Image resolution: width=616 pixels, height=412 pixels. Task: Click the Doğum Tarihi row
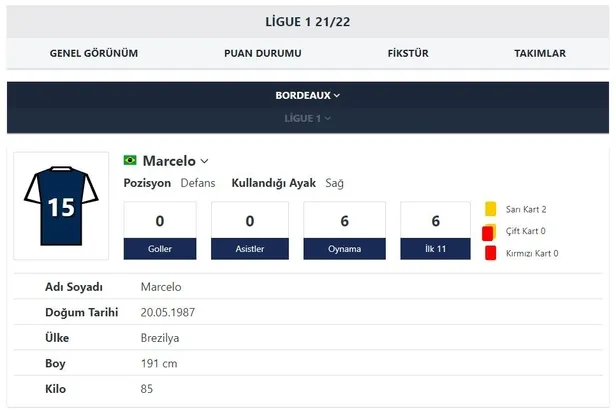pos(308,312)
